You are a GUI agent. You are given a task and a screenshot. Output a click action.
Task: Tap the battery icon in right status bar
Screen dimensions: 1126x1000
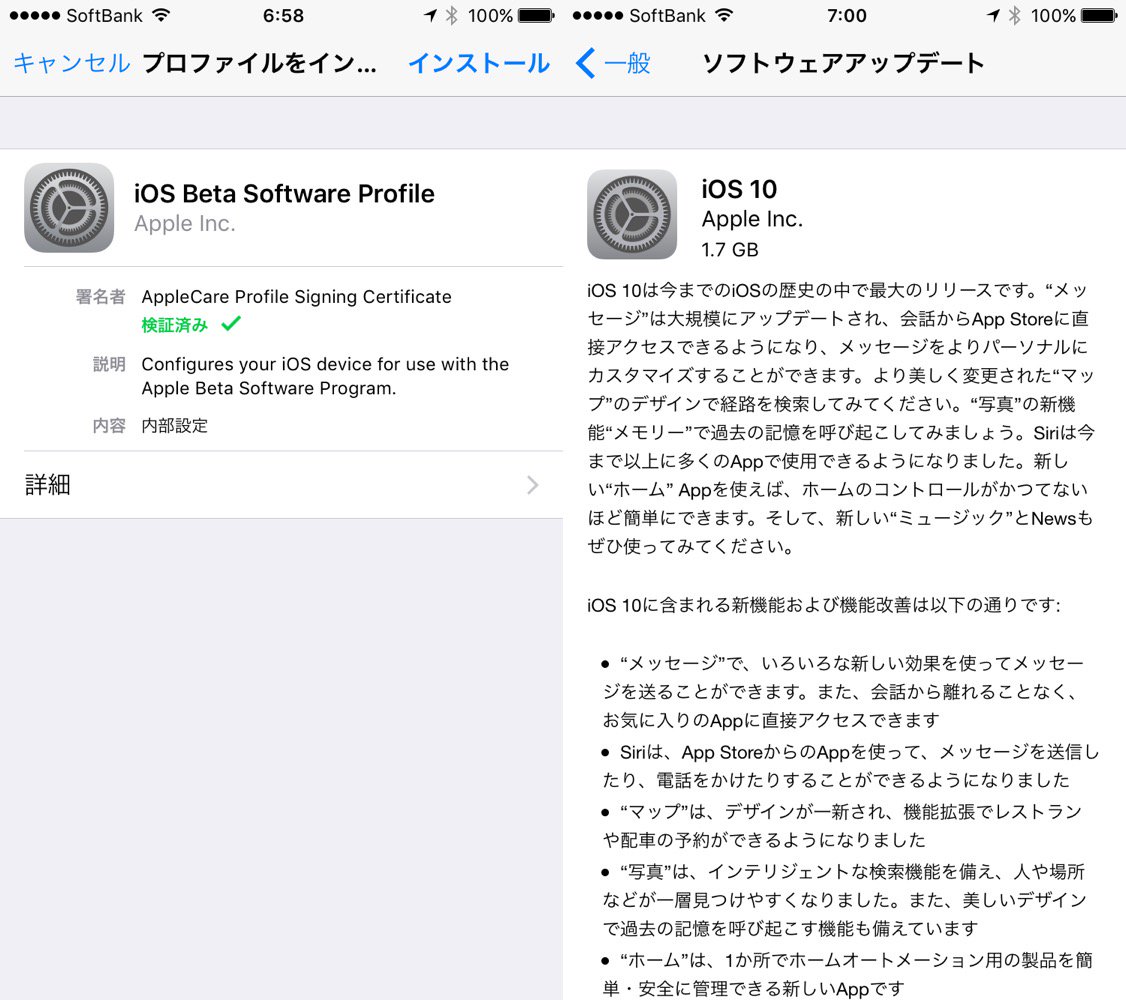click(1099, 16)
